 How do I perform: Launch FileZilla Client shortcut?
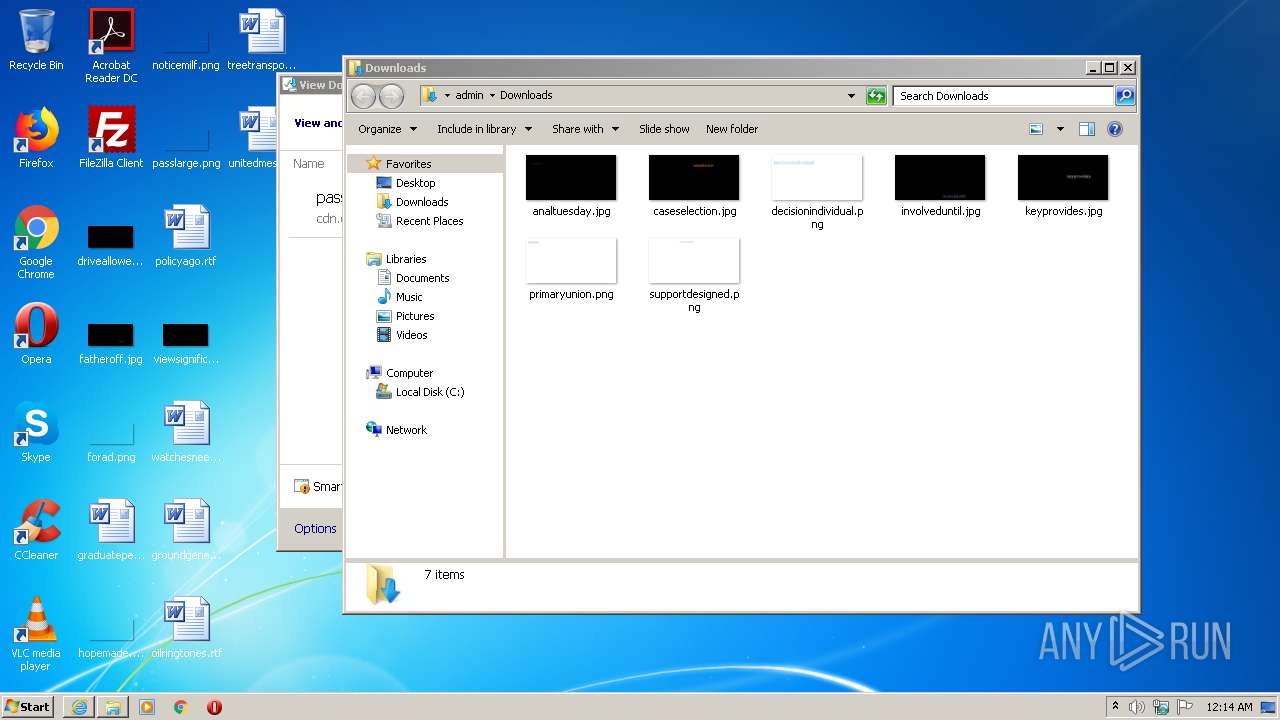point(111,138)
